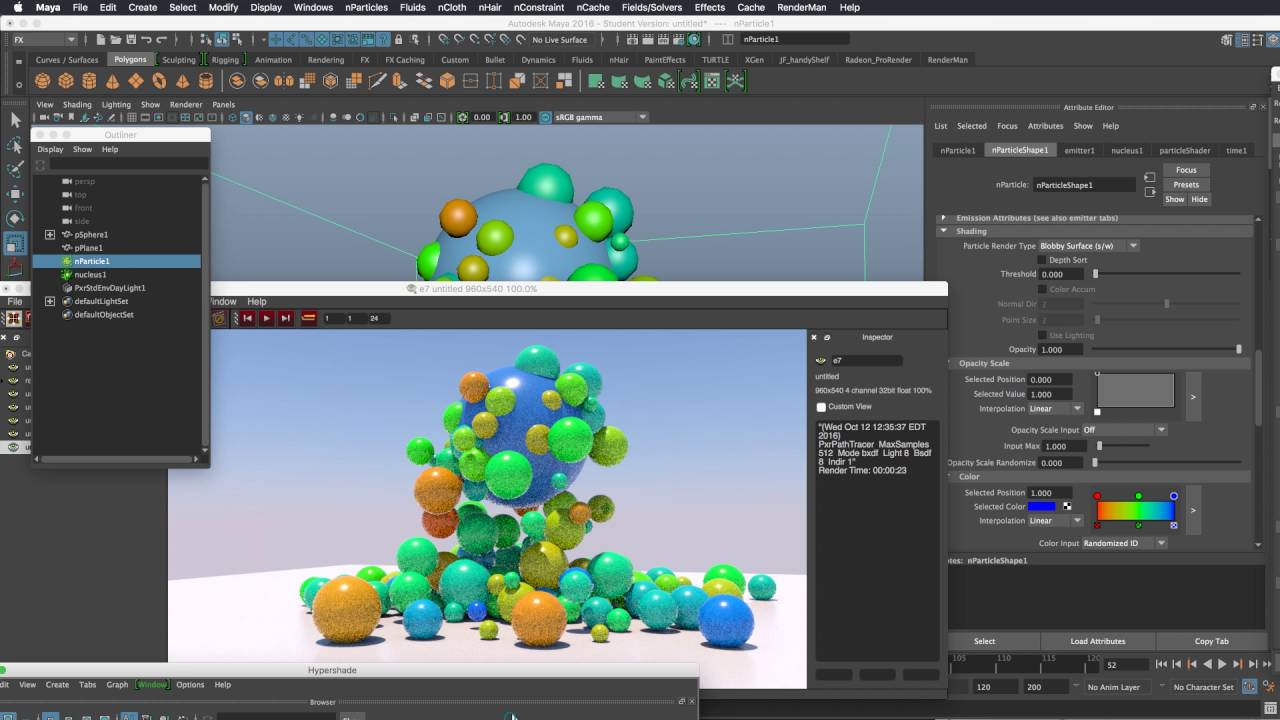The width and height of the screenshot is (1280, 720).
Task: Create a polygon pipe from the shelf
Action: (x=206, y=81)
